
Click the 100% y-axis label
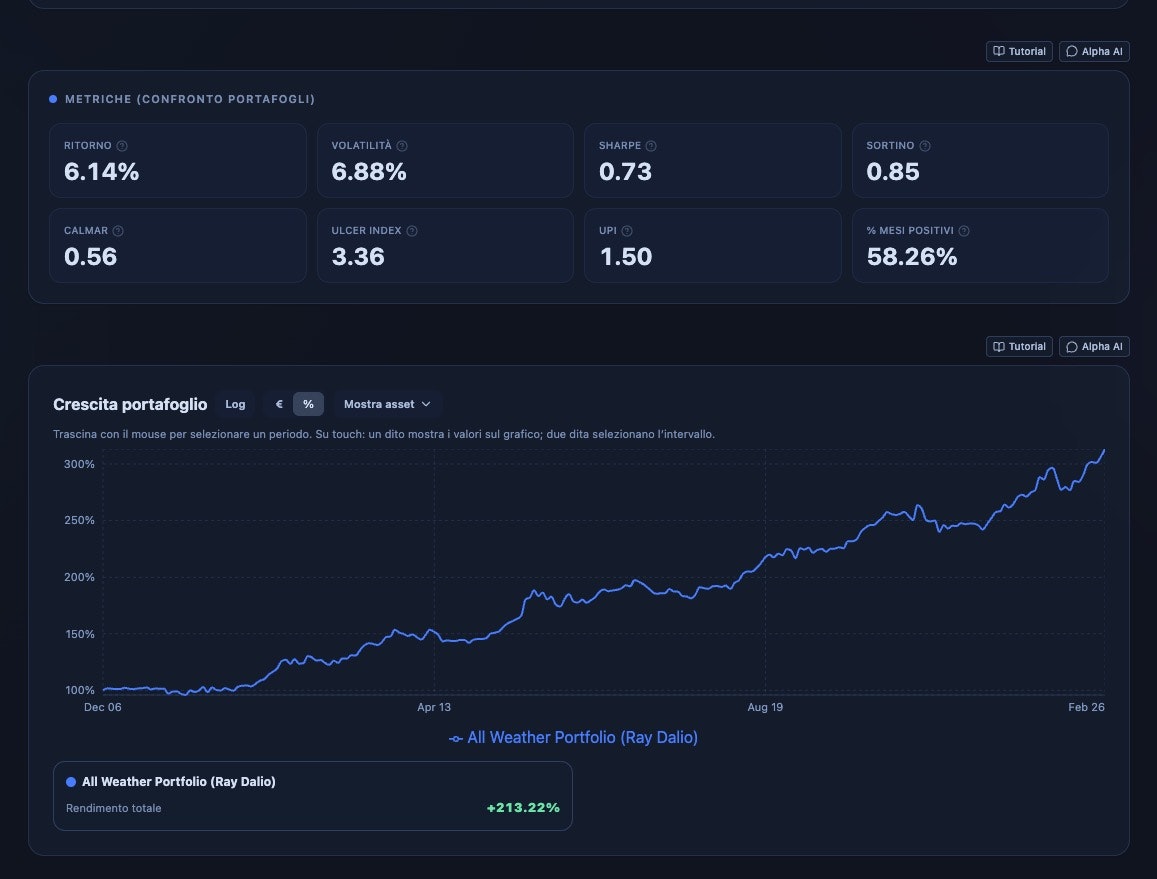coord(80,690)
